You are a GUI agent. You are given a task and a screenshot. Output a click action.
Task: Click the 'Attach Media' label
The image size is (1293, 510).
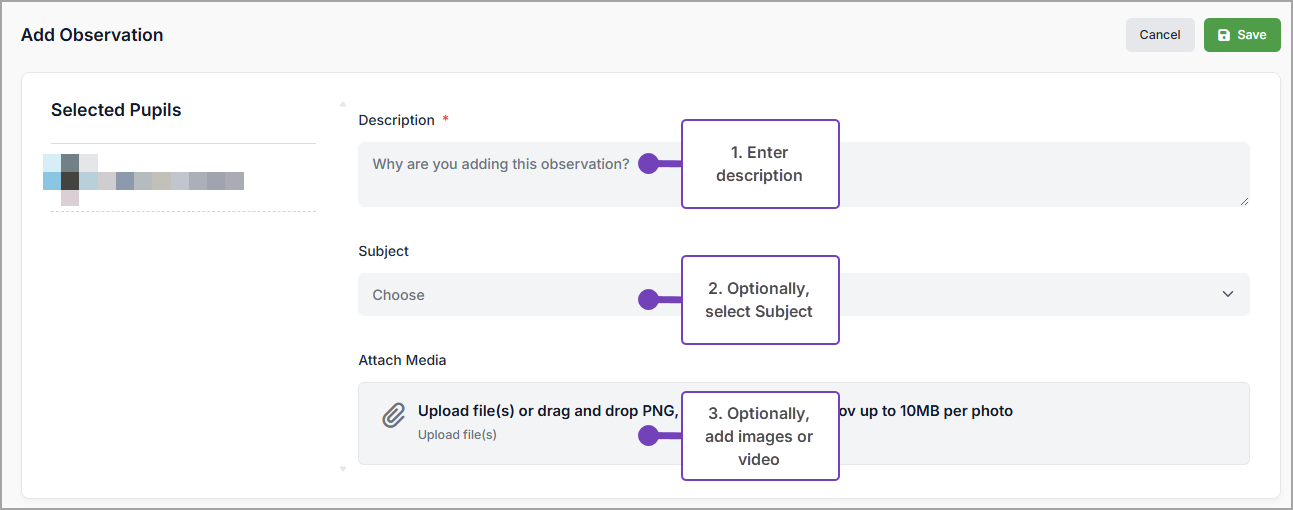(x=402, y=360)
